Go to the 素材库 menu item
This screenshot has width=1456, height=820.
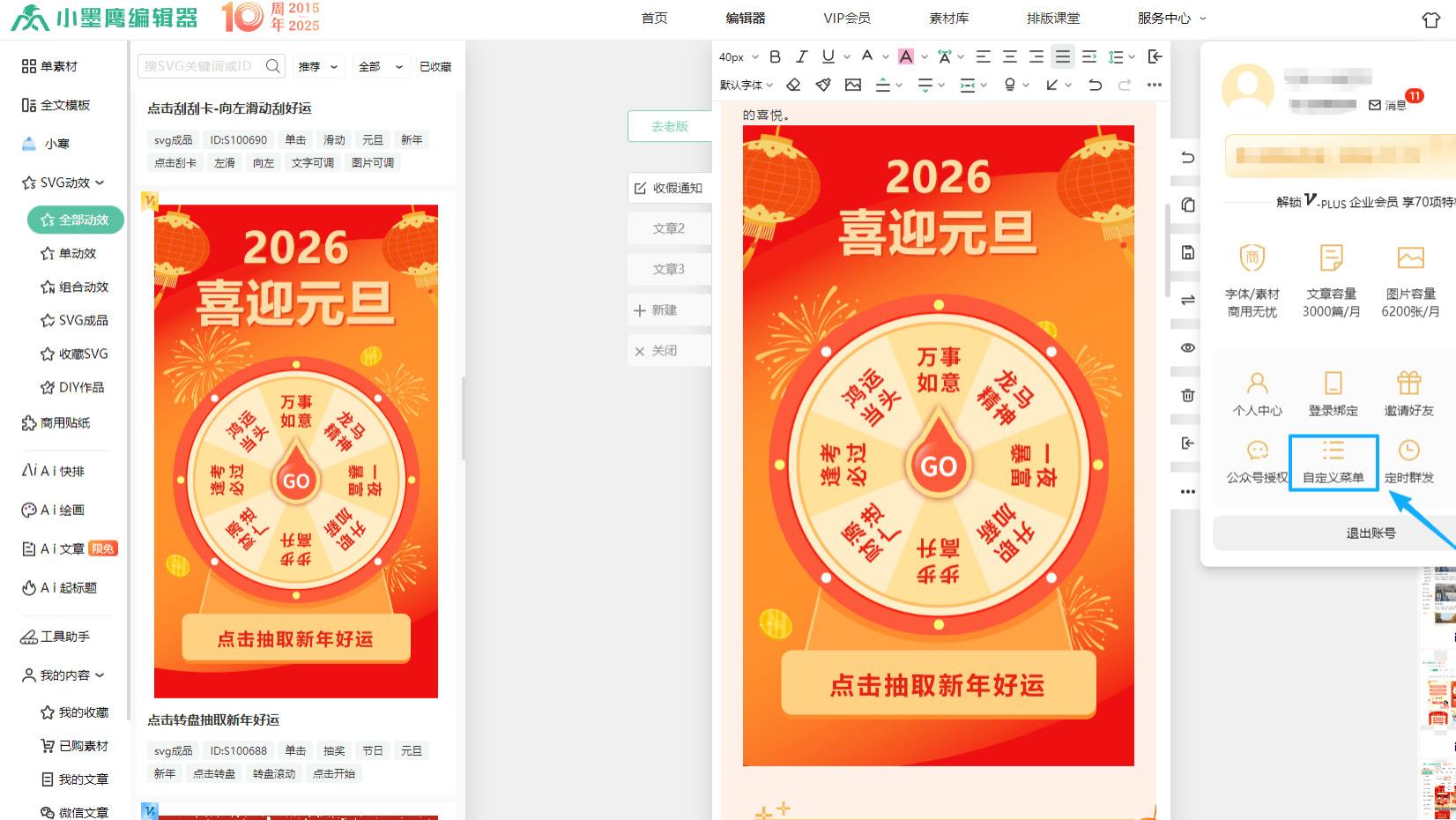point(947,18)
